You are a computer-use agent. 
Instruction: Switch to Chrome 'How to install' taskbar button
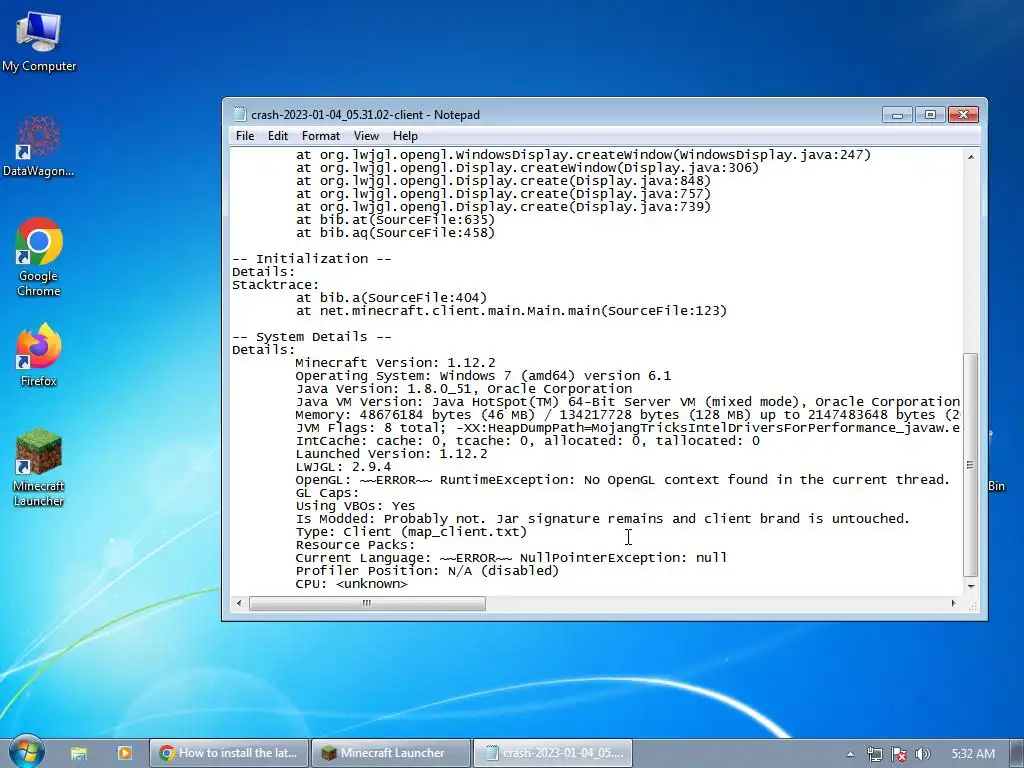click(x=229, y=753)
